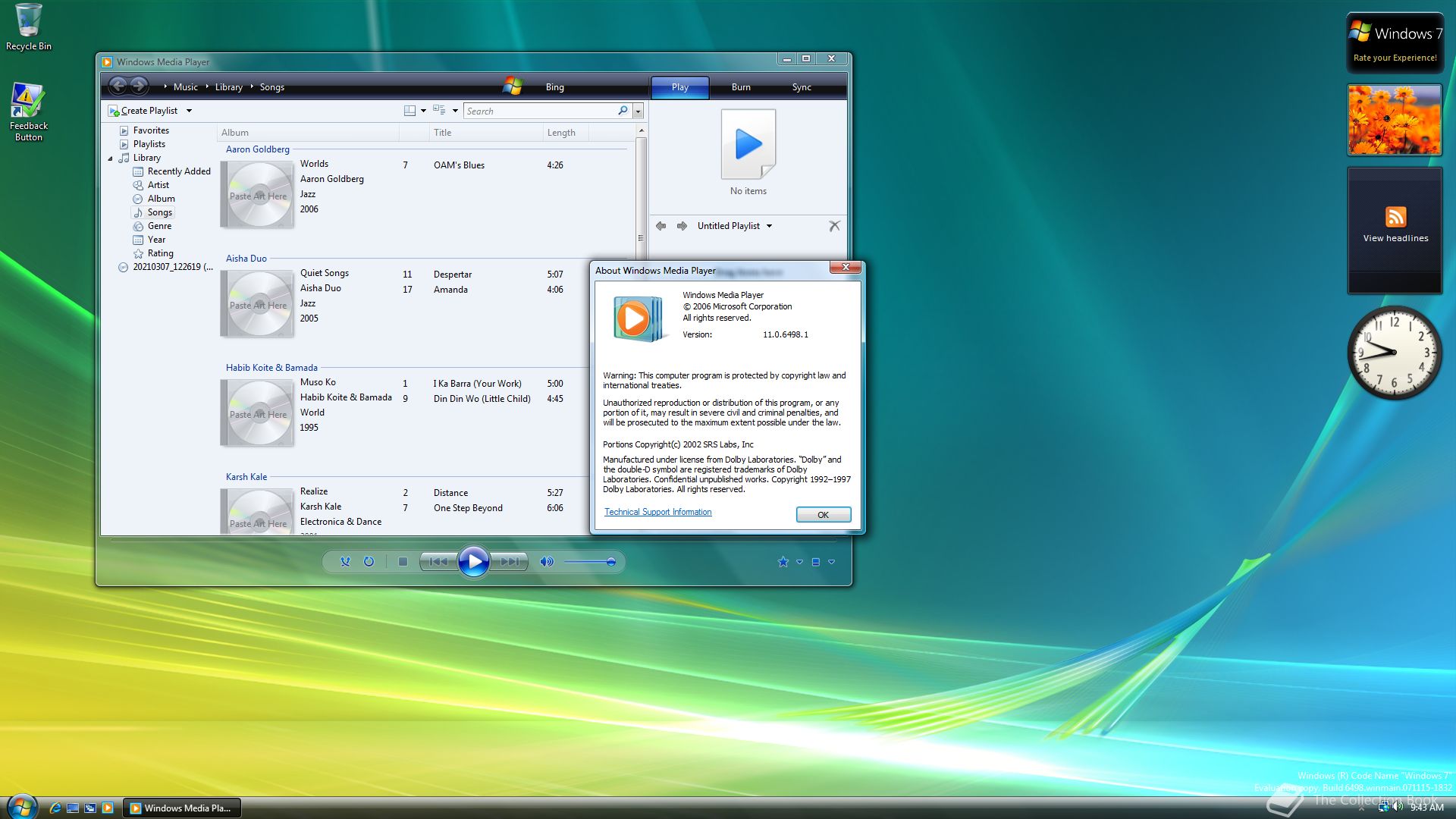Click Create Playlist

[x=143, y=111]
